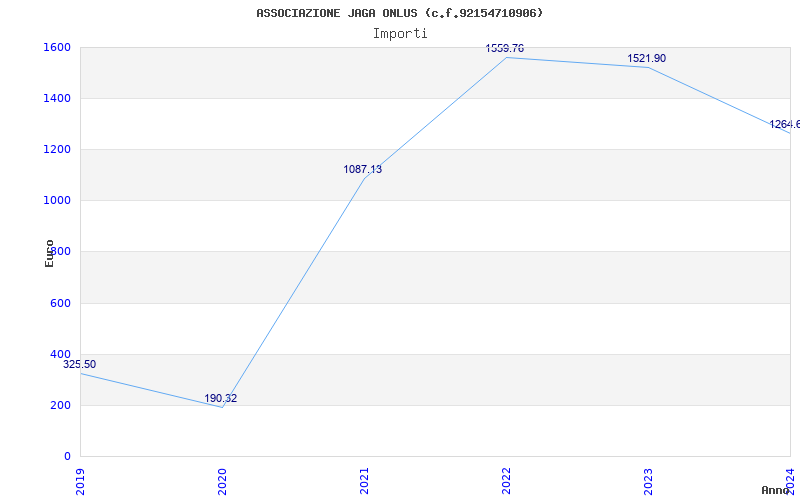Select the 325.50 data label
800x500 pixels.
pos(79,364)
